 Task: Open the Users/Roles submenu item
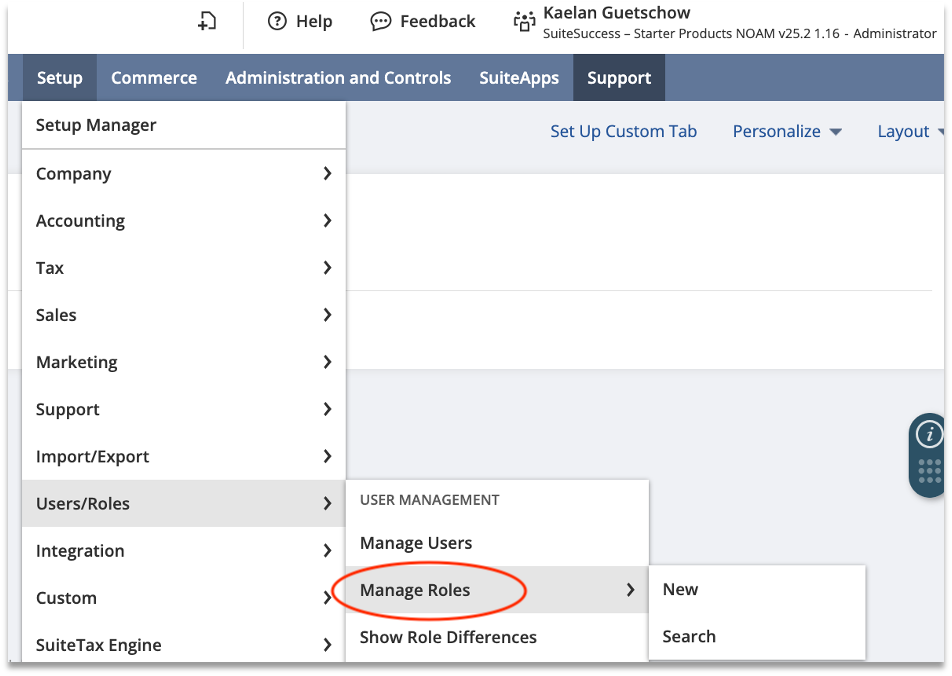click(184, 504)
